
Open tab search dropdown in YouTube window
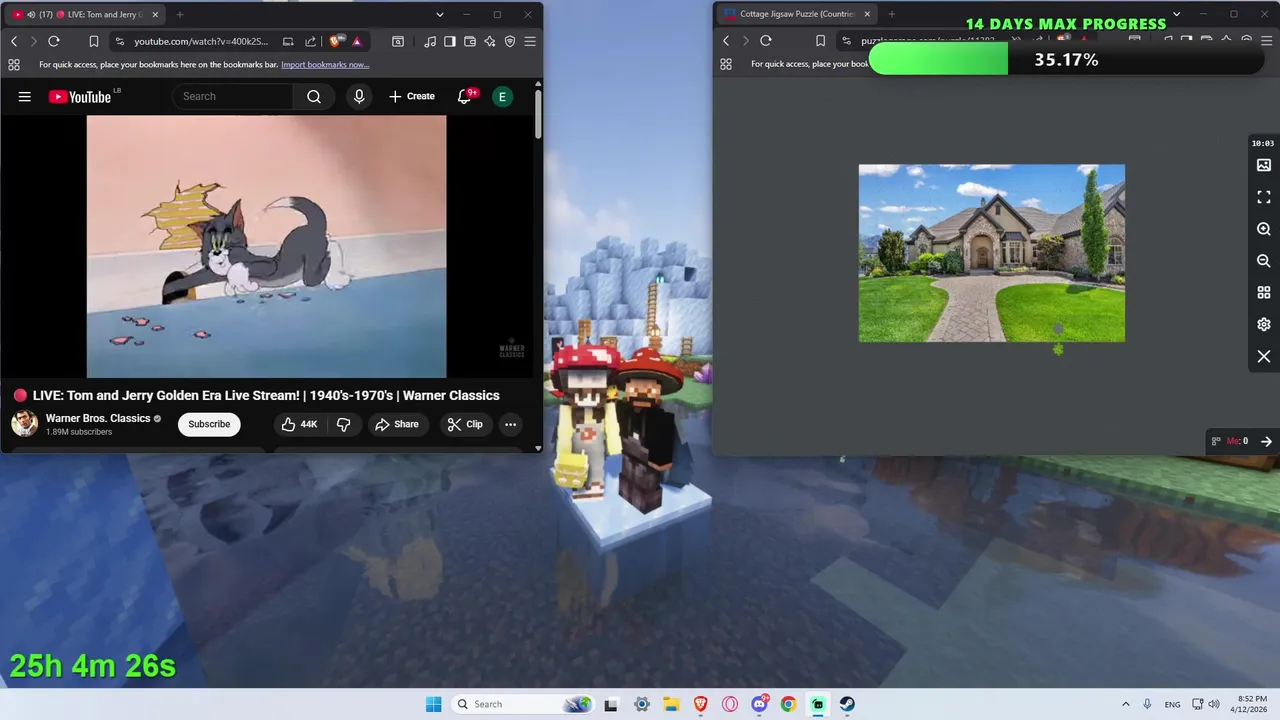coord(440,14)
